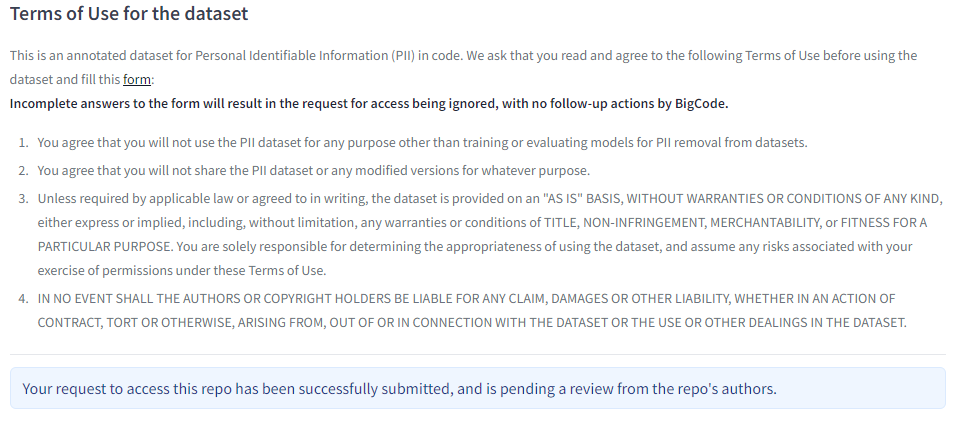The width and height of the screenshot is (968, 428).
Task: Click the list number "1." marker
Action: coord(23,142)
